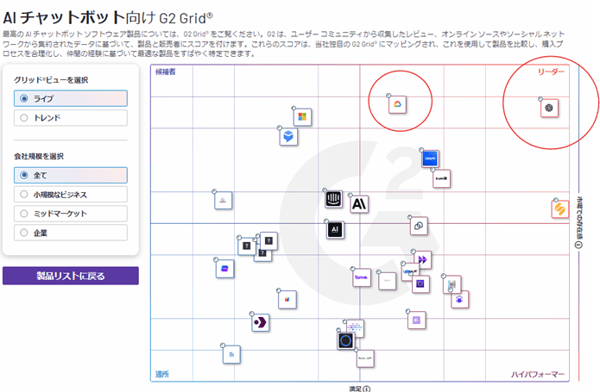Click the blue cube logo tile below Microsoft
Screen dimensions: 600x392
(x=289, y=136)
